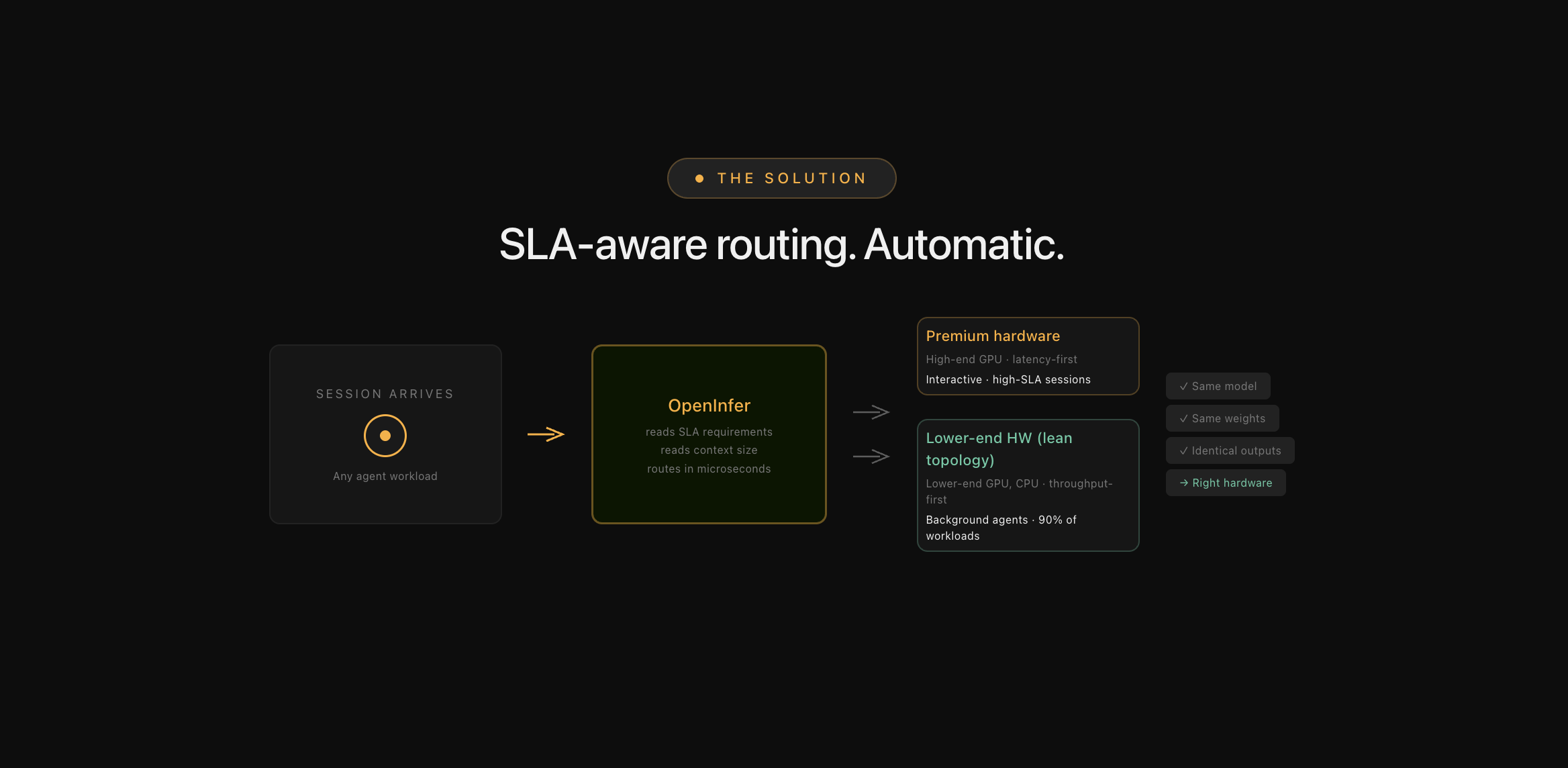Click the OpenInfer link
This screenshot has width=1568, height=768.
click(709, 405)
